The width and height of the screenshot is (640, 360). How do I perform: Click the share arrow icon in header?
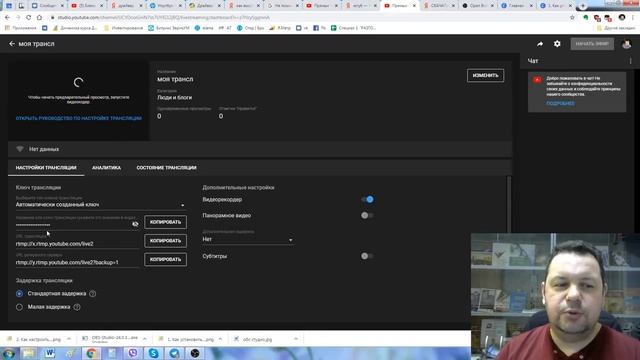pyautogui.click(x=540, y=44)
